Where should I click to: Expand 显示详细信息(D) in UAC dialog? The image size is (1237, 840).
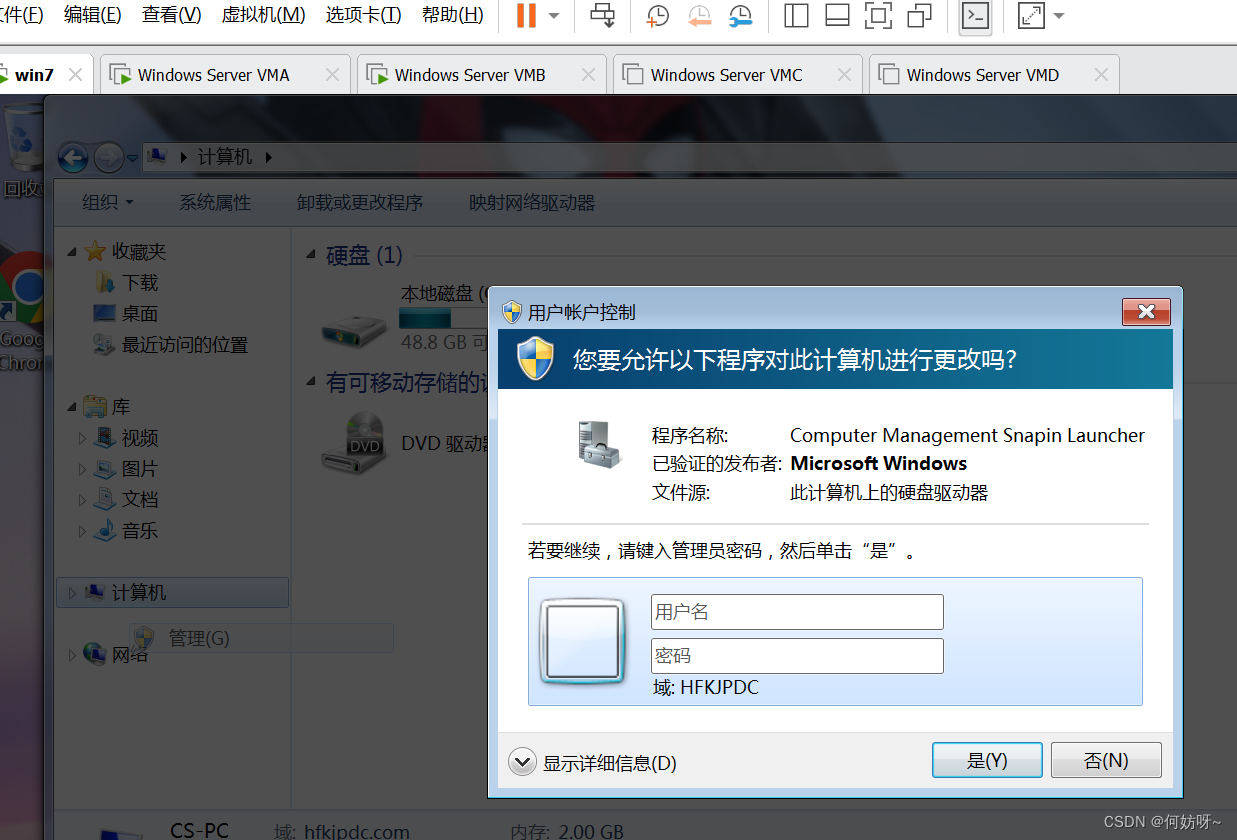593,763
